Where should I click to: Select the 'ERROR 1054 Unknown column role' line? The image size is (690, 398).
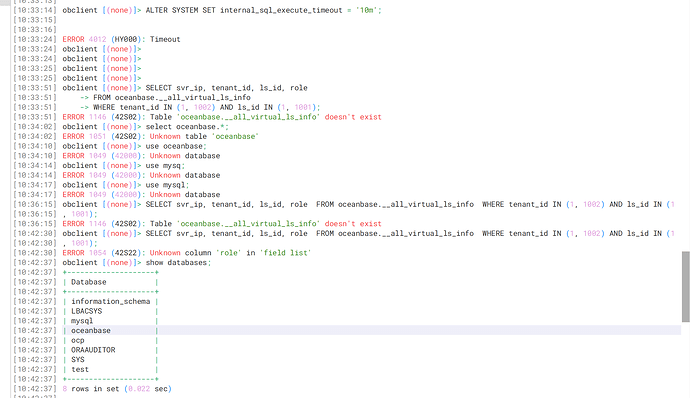tap(187, 252)
